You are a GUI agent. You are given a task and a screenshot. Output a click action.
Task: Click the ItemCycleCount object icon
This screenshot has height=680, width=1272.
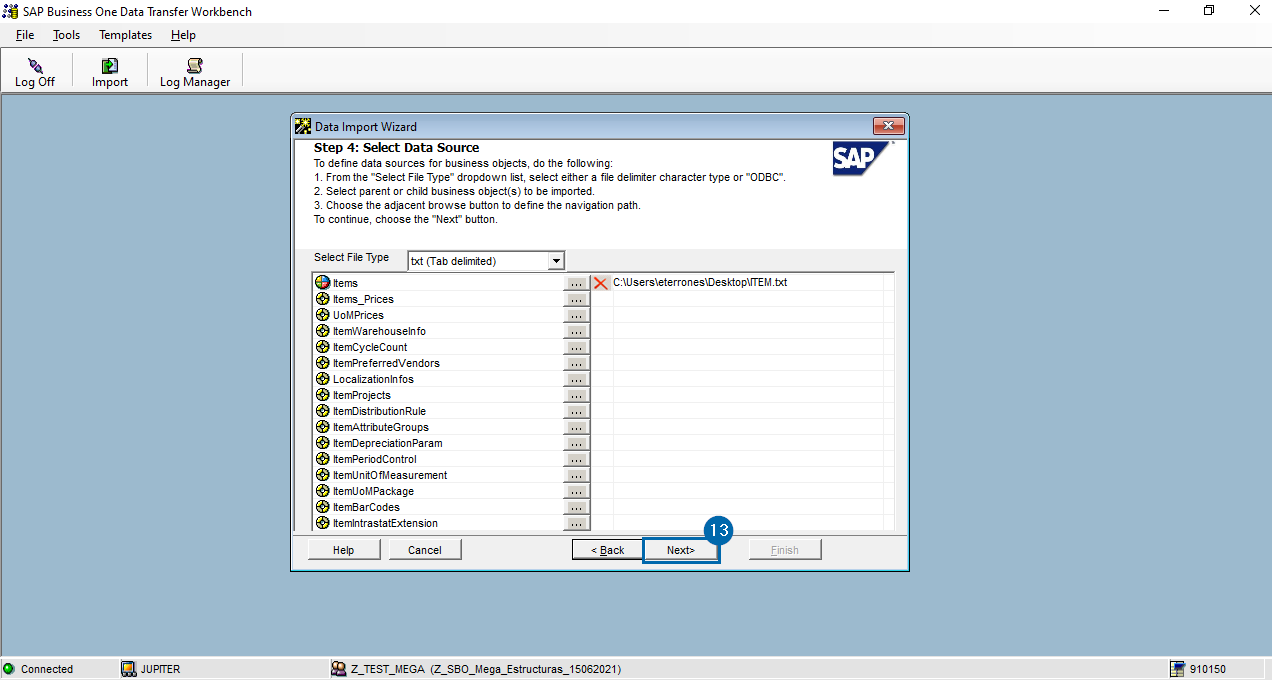(x=322, y=347)
